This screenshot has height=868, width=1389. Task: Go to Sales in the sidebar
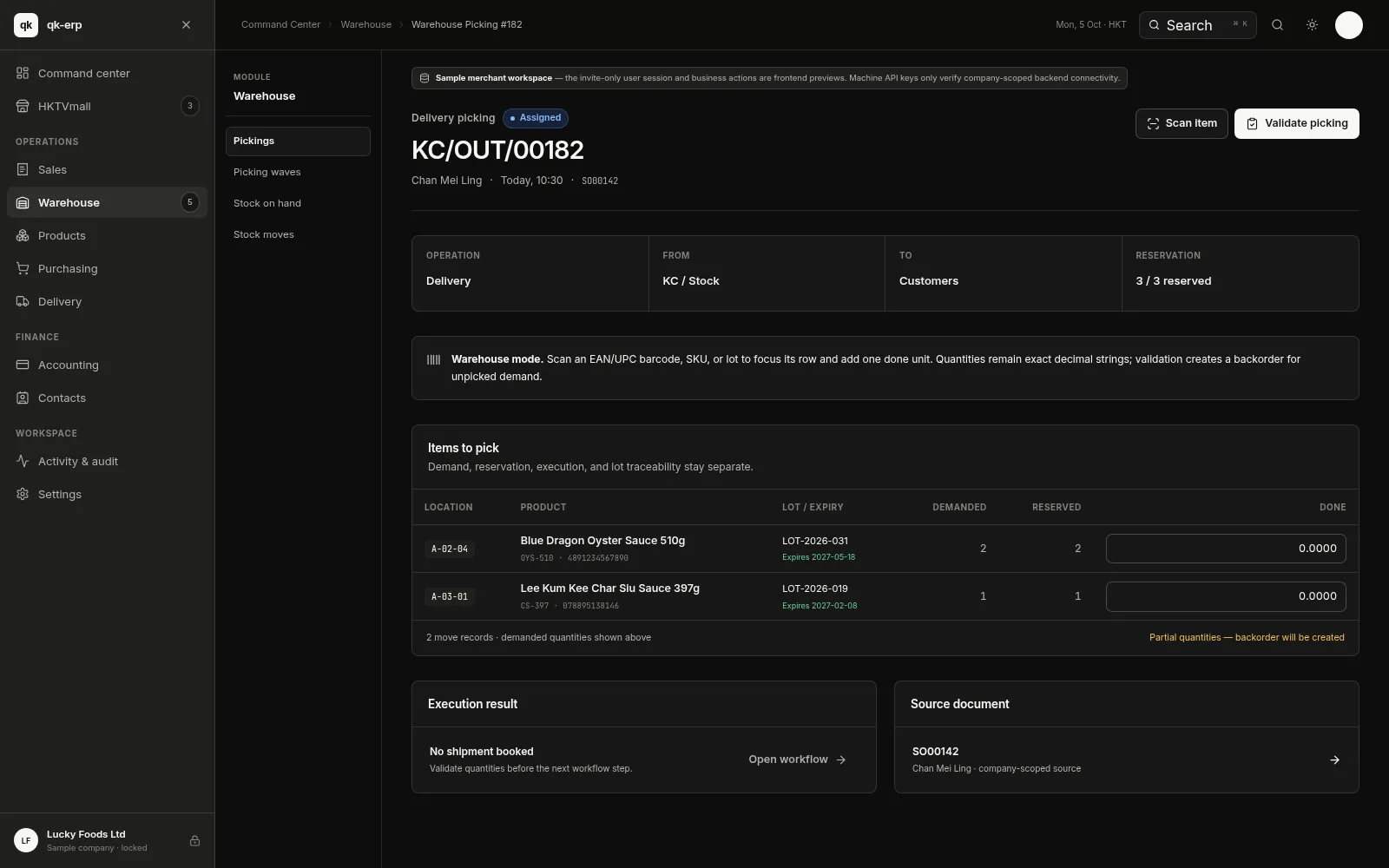[107, 169]
